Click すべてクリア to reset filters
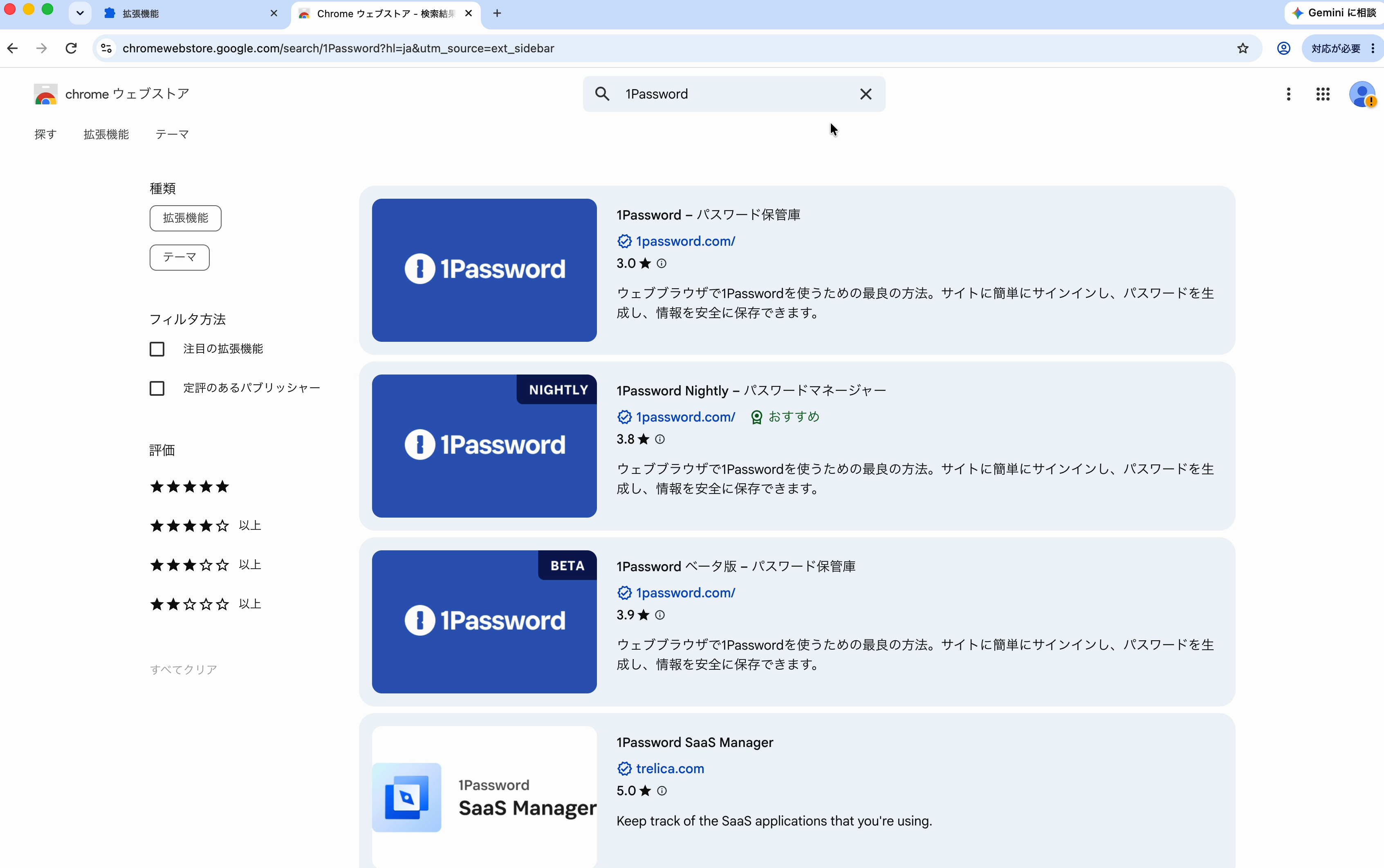1384x868 pixels. [184, 669]
